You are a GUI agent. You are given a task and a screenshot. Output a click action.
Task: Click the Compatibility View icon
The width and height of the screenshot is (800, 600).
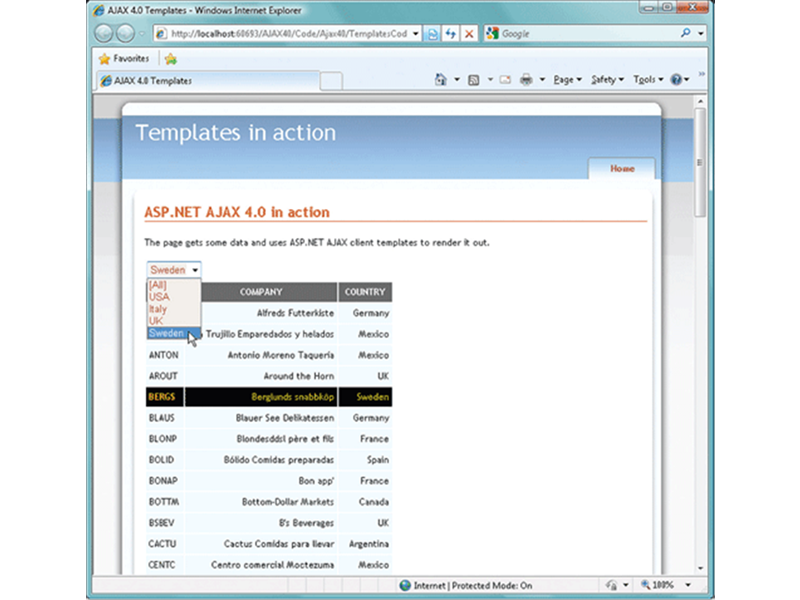coord(432,34)
